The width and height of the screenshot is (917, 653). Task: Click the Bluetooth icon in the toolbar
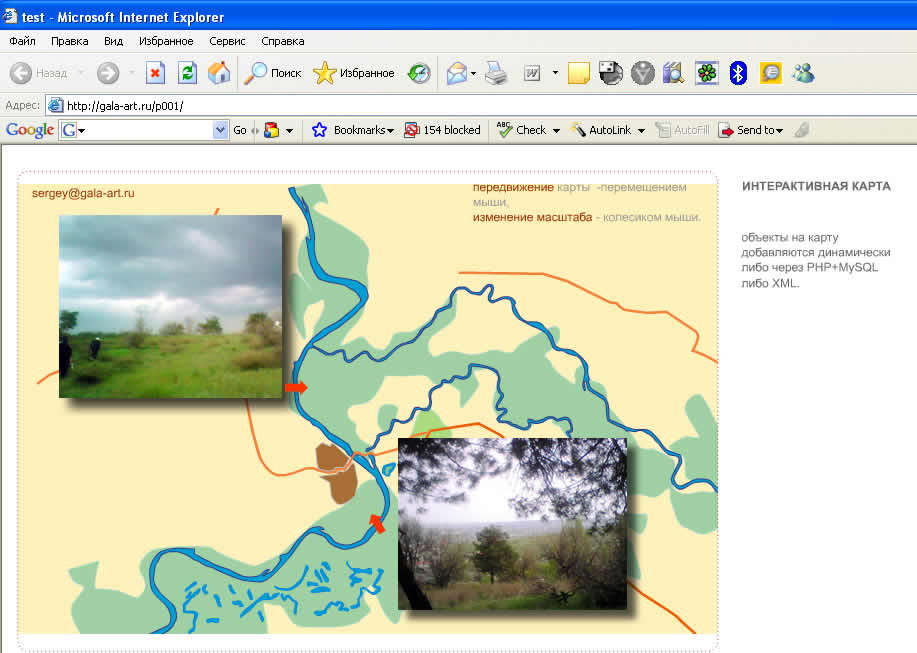click(x=738, y=73)
